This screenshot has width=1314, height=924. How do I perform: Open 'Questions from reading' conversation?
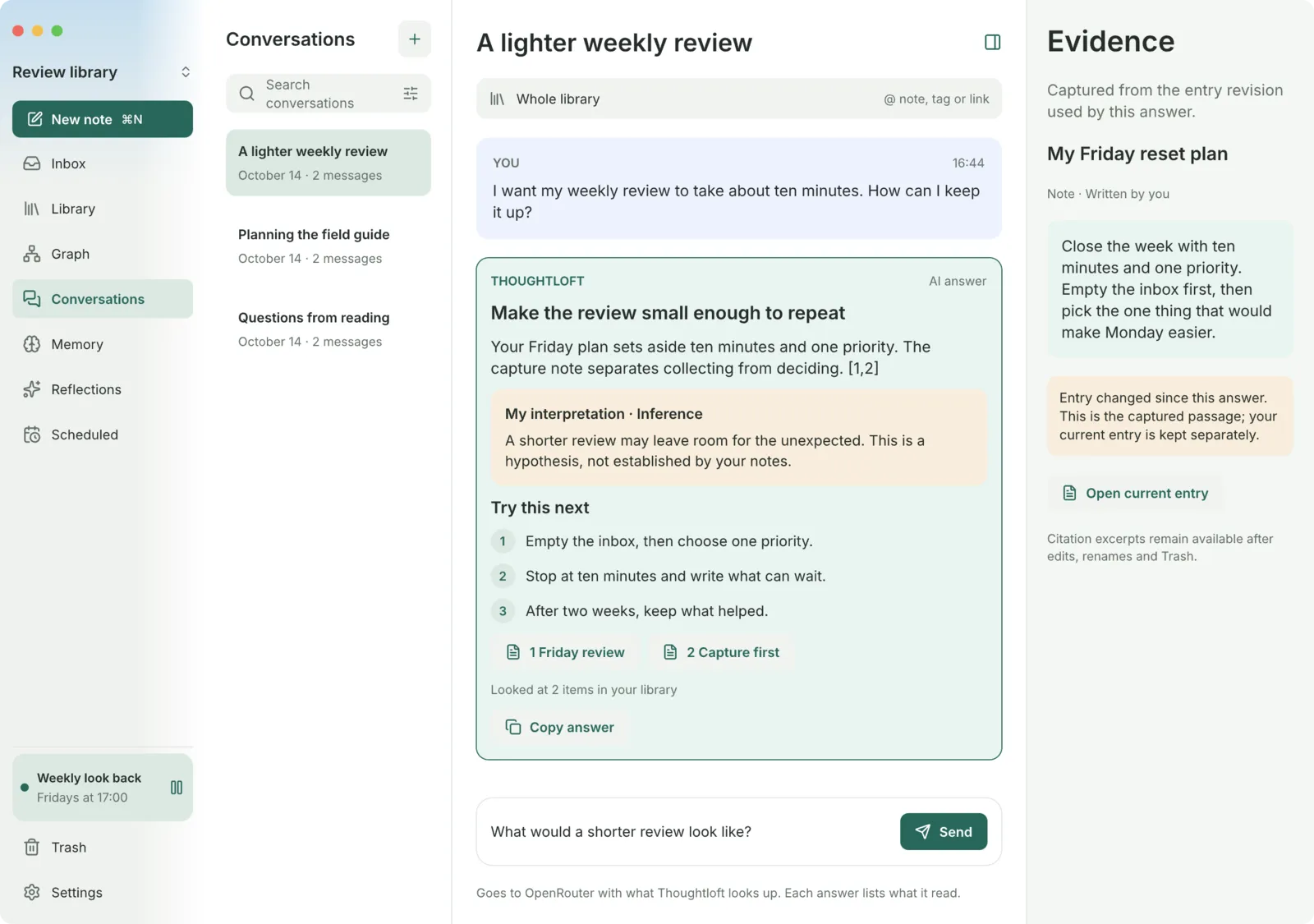pyautogui.click(x=328, y=329)
